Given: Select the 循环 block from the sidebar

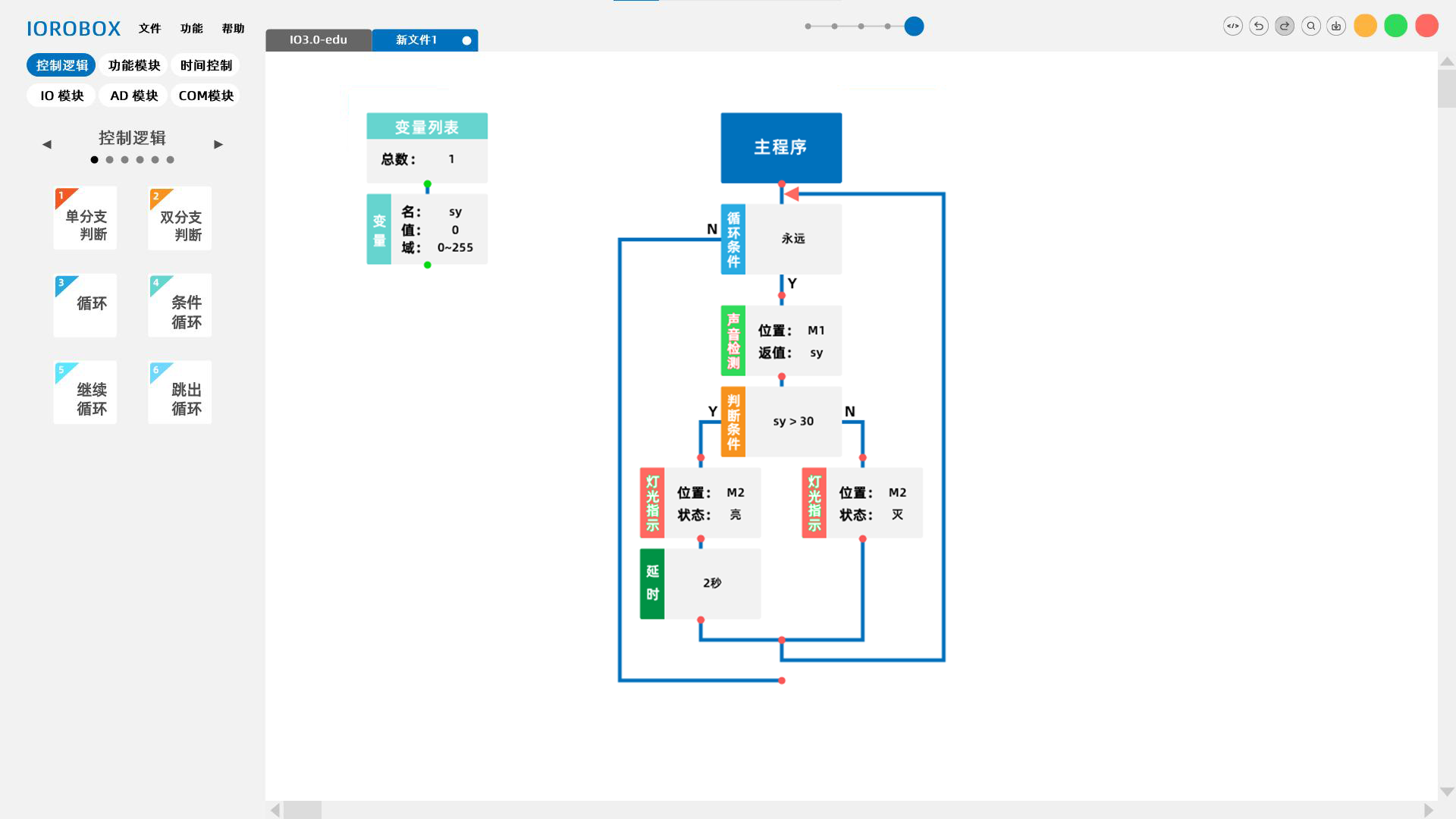Looking at the screenshot, I should (84, 305).
